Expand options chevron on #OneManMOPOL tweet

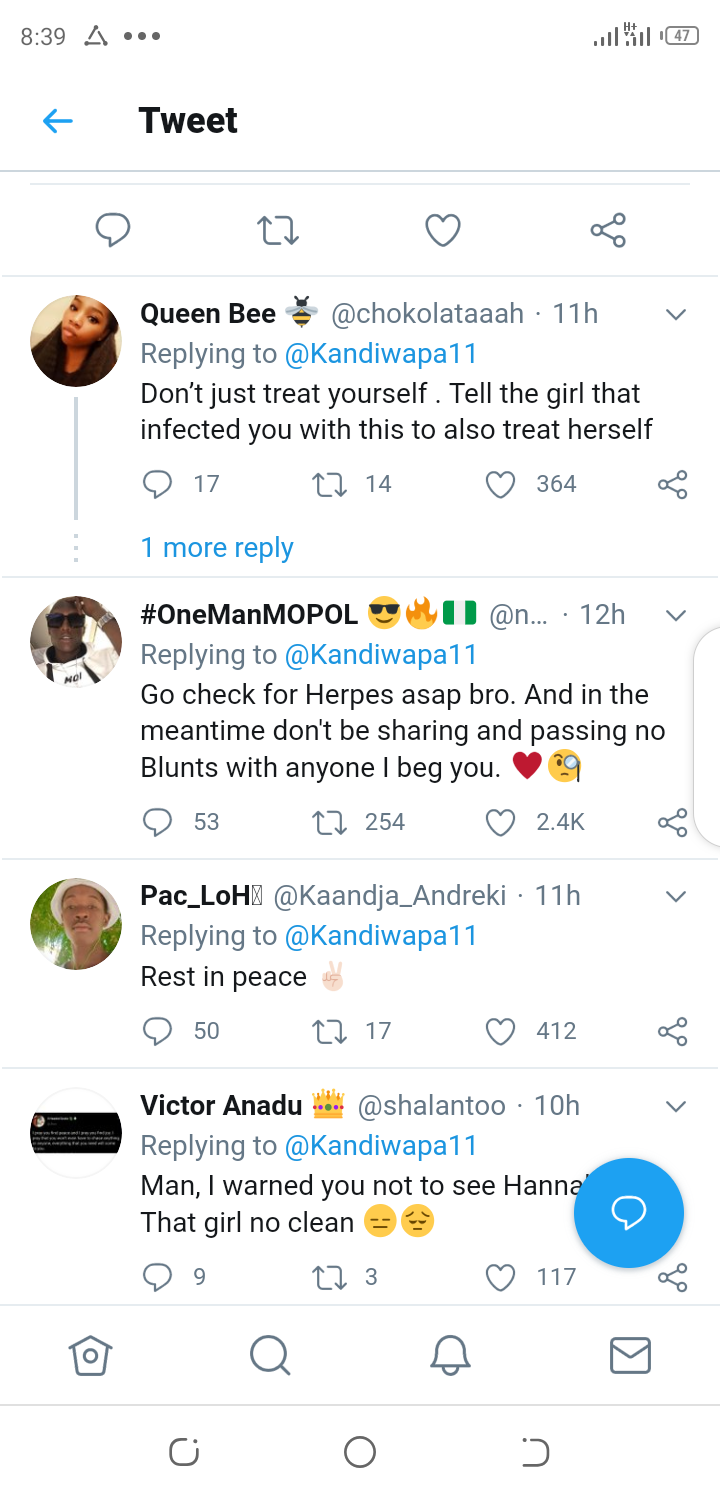pyautogui.click(x=676, y=615)
